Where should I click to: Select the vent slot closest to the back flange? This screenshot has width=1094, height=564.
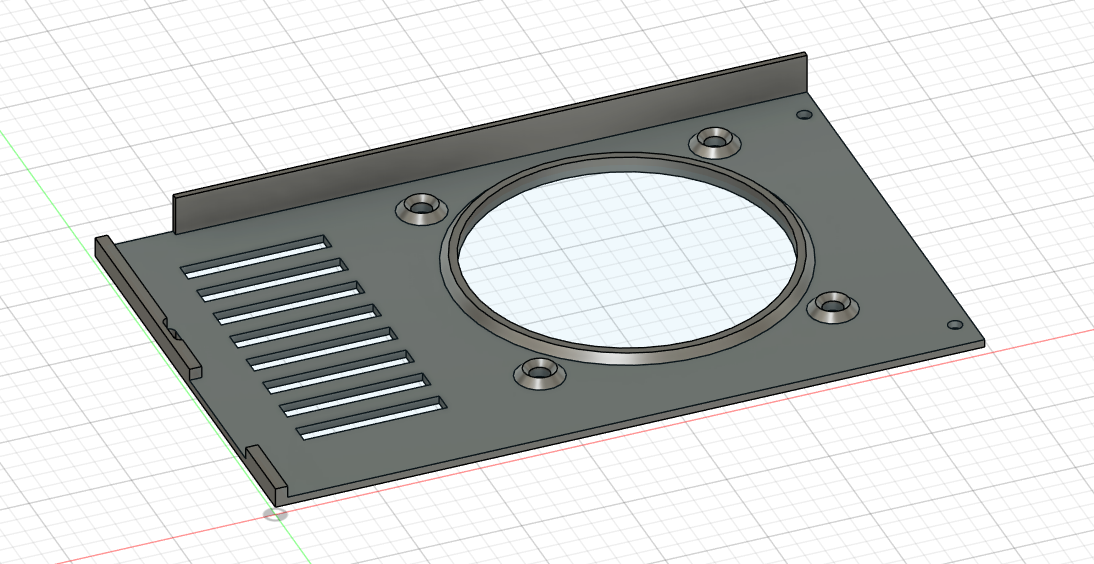256,255
